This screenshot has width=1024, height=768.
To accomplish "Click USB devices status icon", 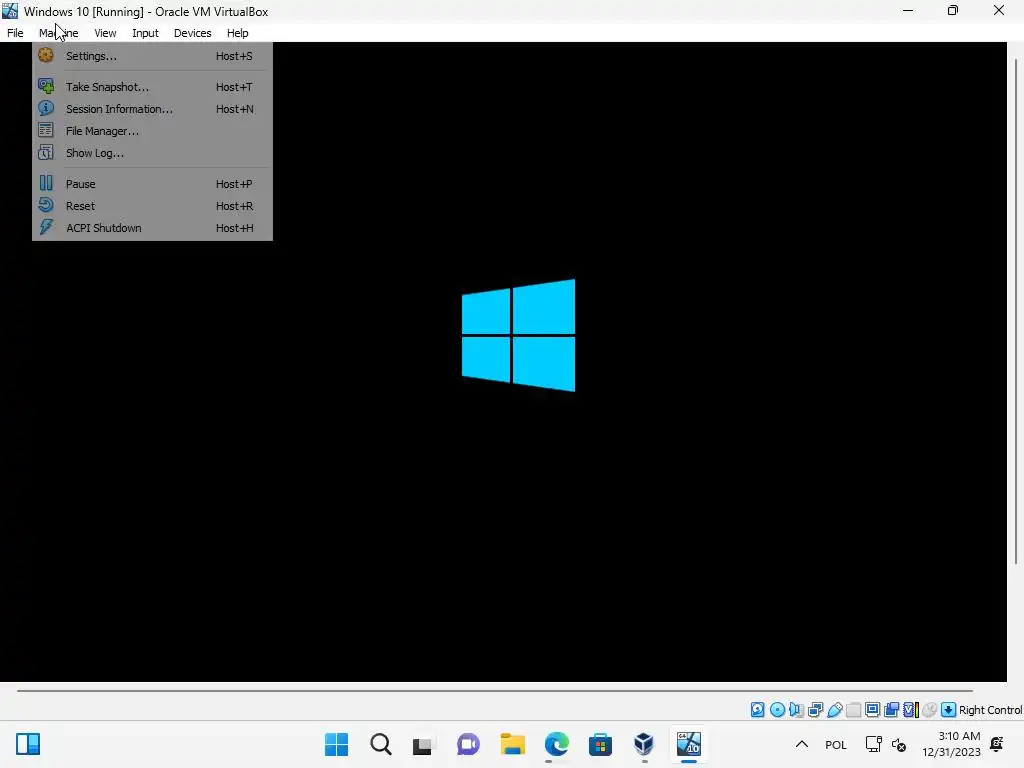I will coord(835,710).
